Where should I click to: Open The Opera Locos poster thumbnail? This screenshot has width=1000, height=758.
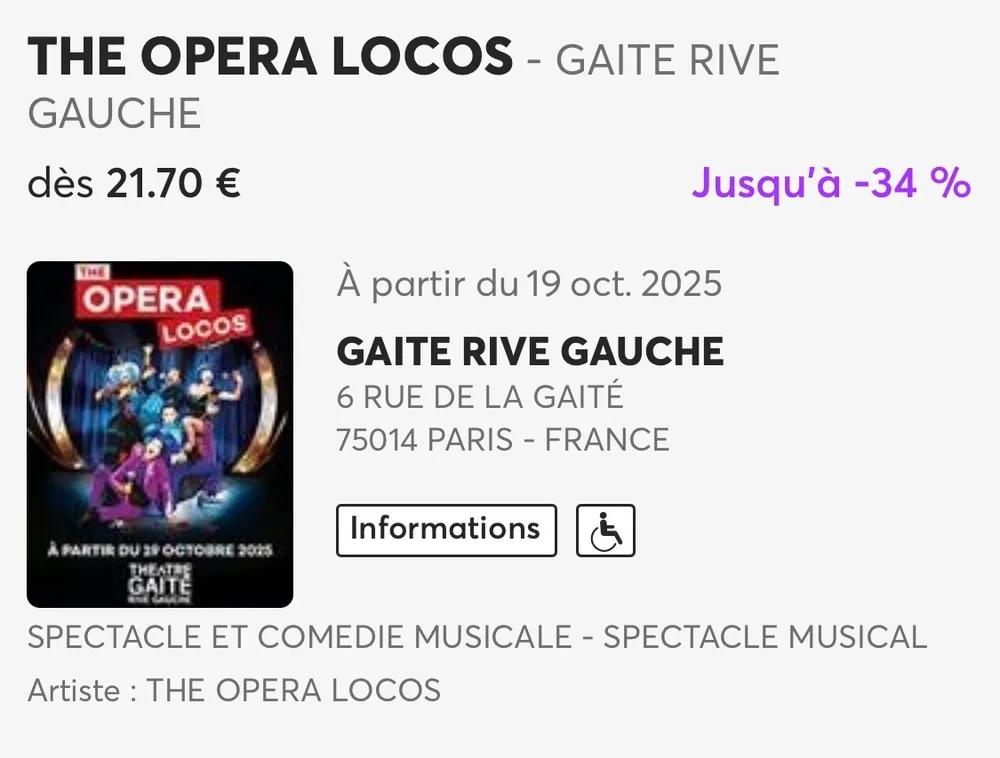[x=160, y=435]
